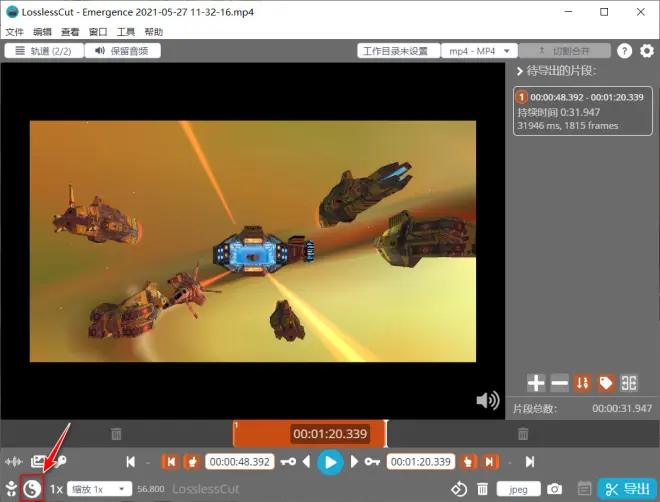Seek to previous keyframe
Viewport: 660px width, 502px height.
tap(288, 462)
